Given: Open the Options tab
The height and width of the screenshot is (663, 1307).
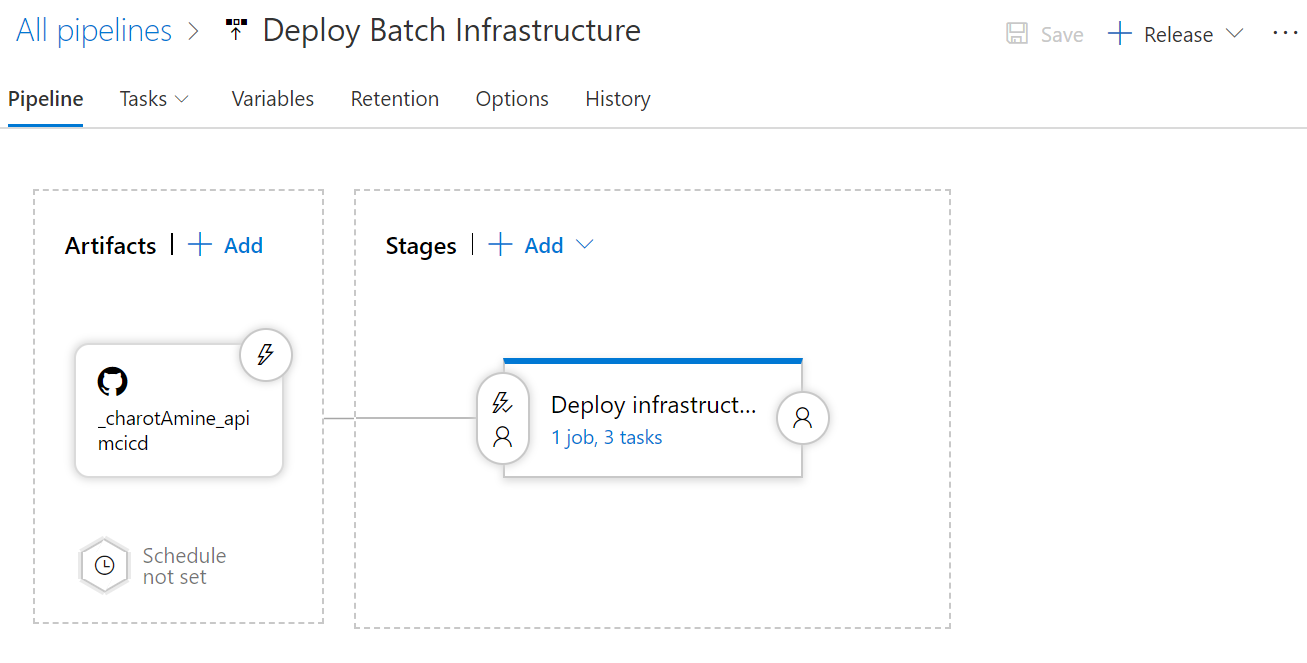Looking at the screenshot, I should coord(511,99).
